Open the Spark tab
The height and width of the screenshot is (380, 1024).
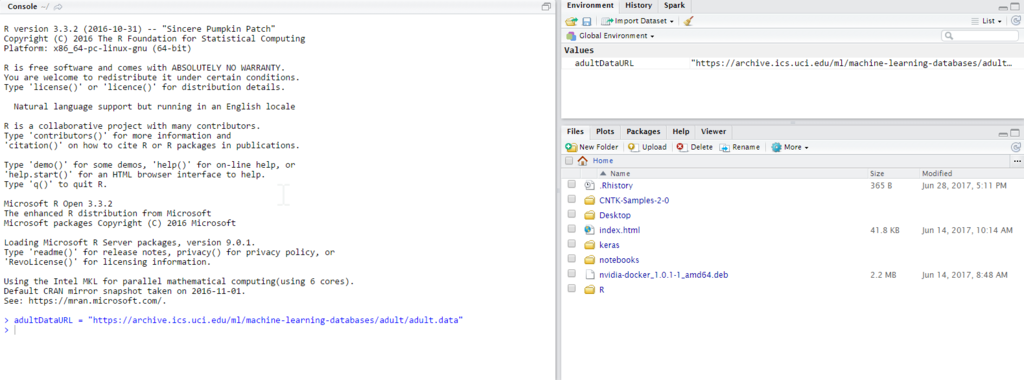[674, 5]
